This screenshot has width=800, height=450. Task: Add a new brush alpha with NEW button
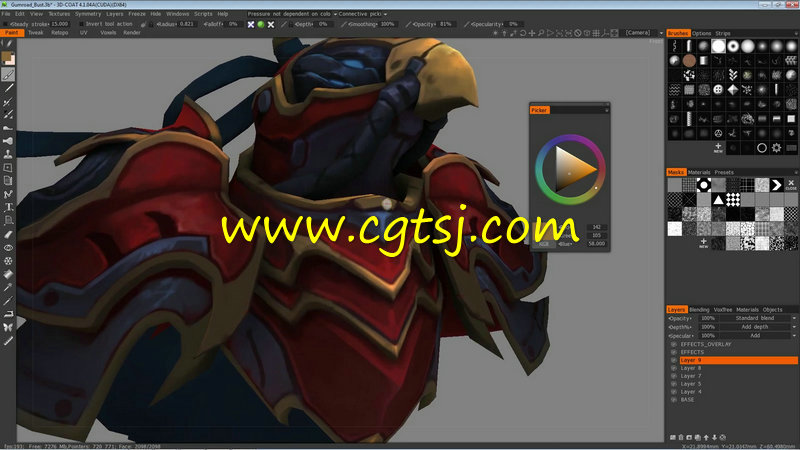coord(718,148)
